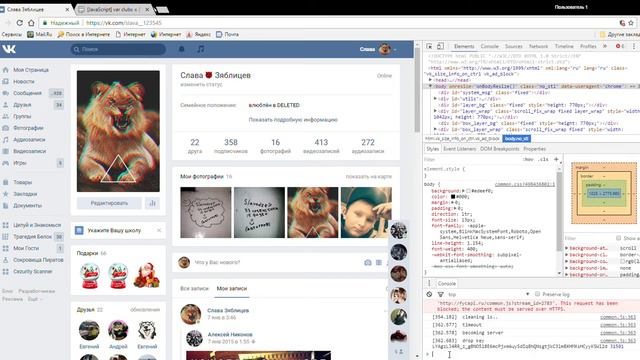Viewport: 640px width, 360px height.
Task: Toggle the background color checkbox swatch
Action: pyautogui.click(x=468, y=191)
